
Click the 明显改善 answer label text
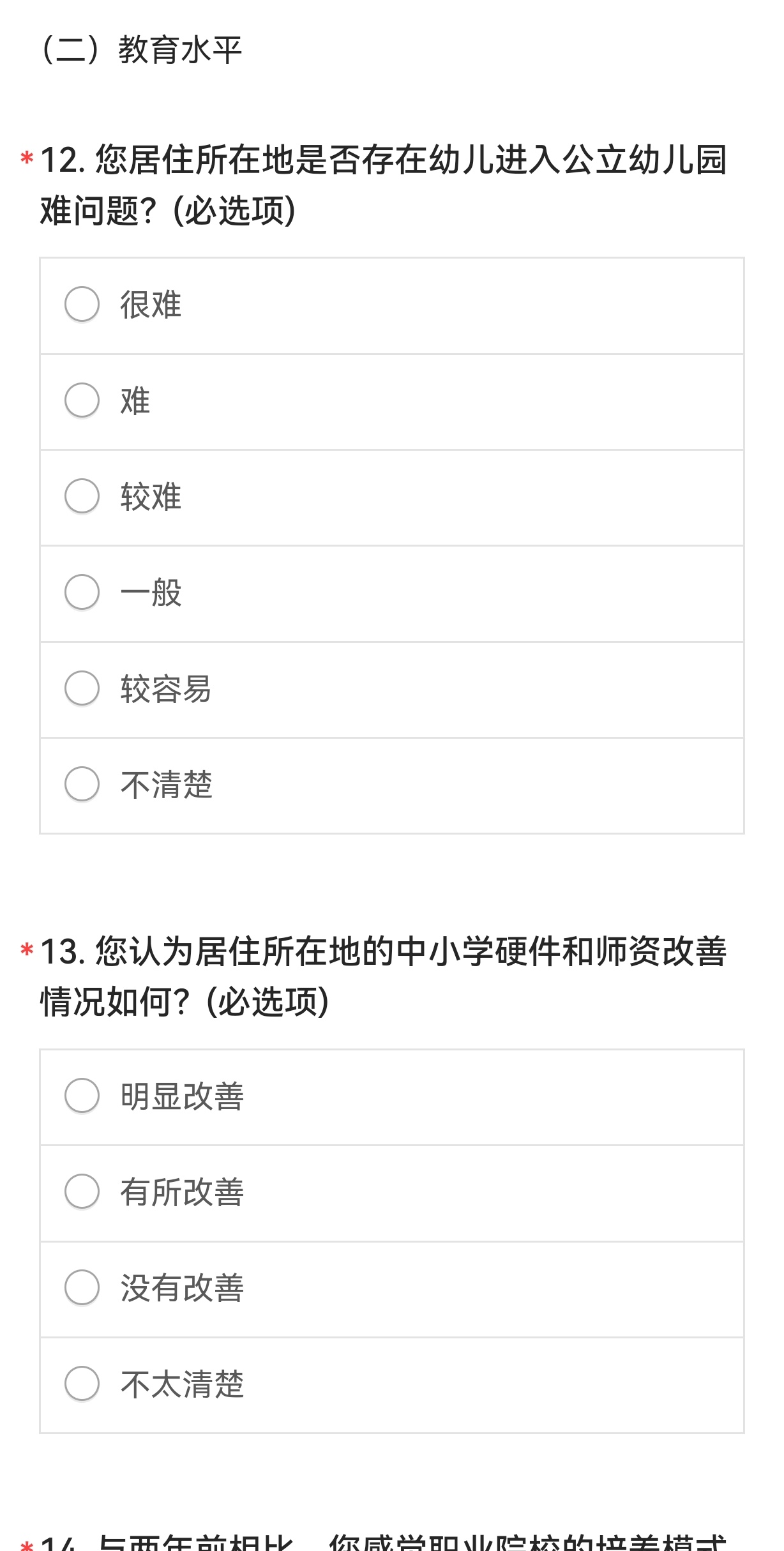tap(182, 1096)
